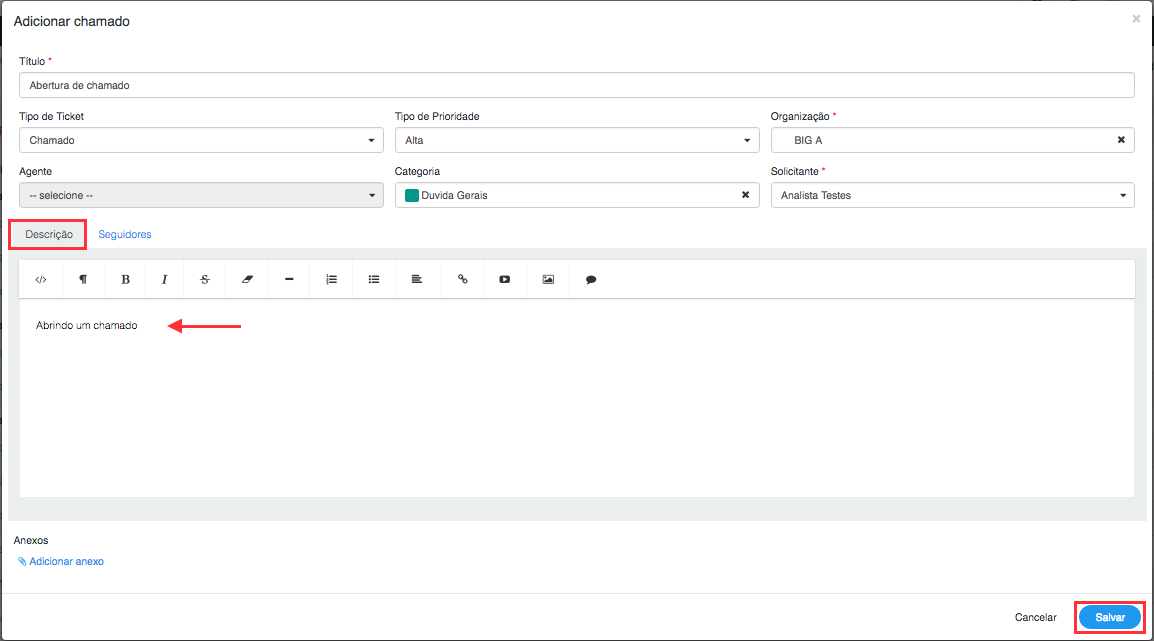
Task: Open Agente selection dropdown
Action: click(201, 195)
